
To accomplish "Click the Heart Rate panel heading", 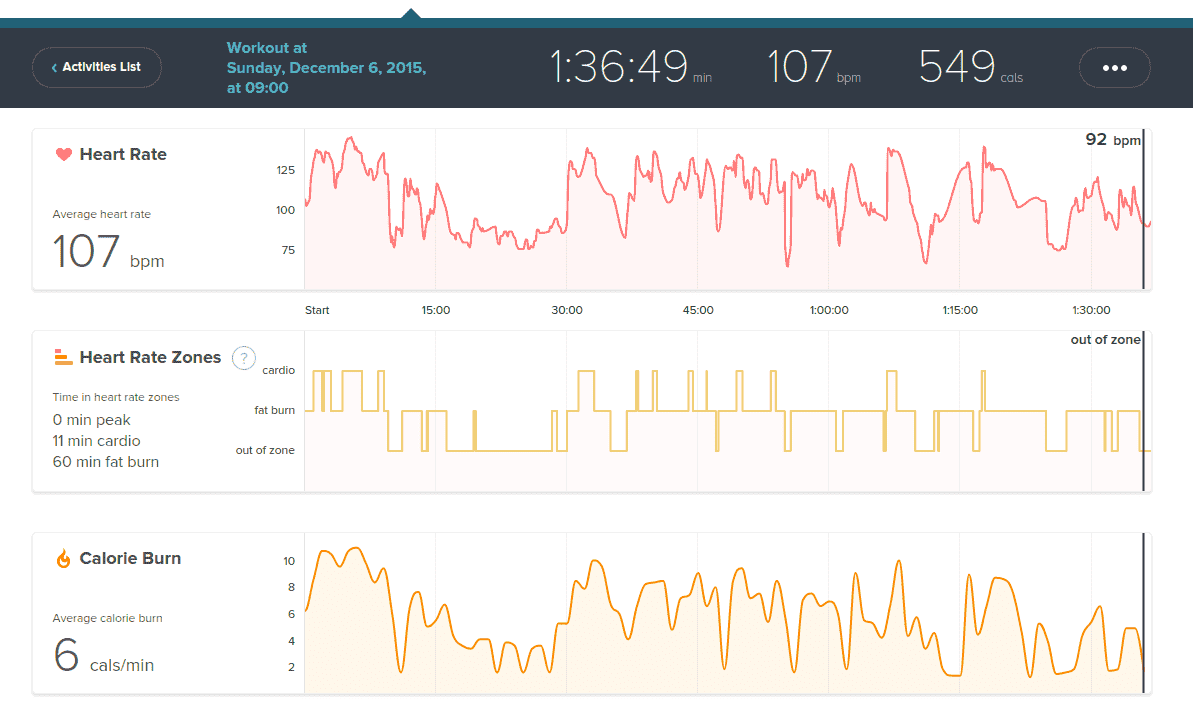I will (x=123, y=155).
